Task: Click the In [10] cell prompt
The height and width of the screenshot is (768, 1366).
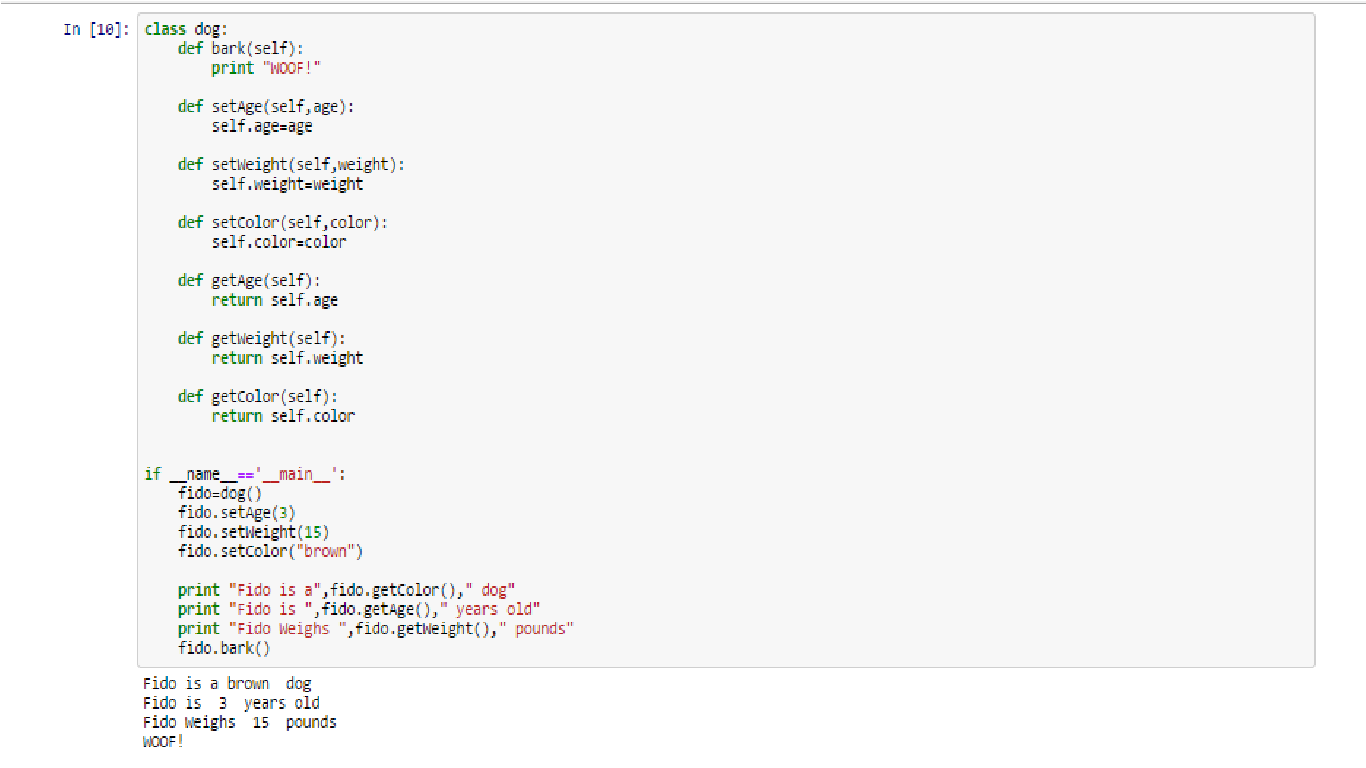Action: pyautogui.click(x=95, y=29)
